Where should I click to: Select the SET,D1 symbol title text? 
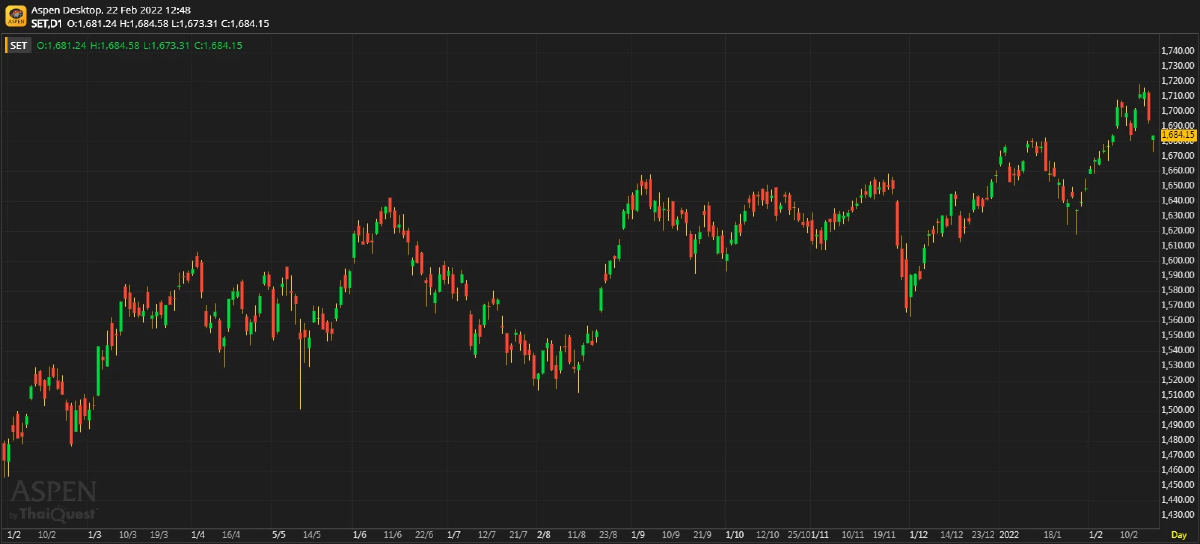click(47, 22)
